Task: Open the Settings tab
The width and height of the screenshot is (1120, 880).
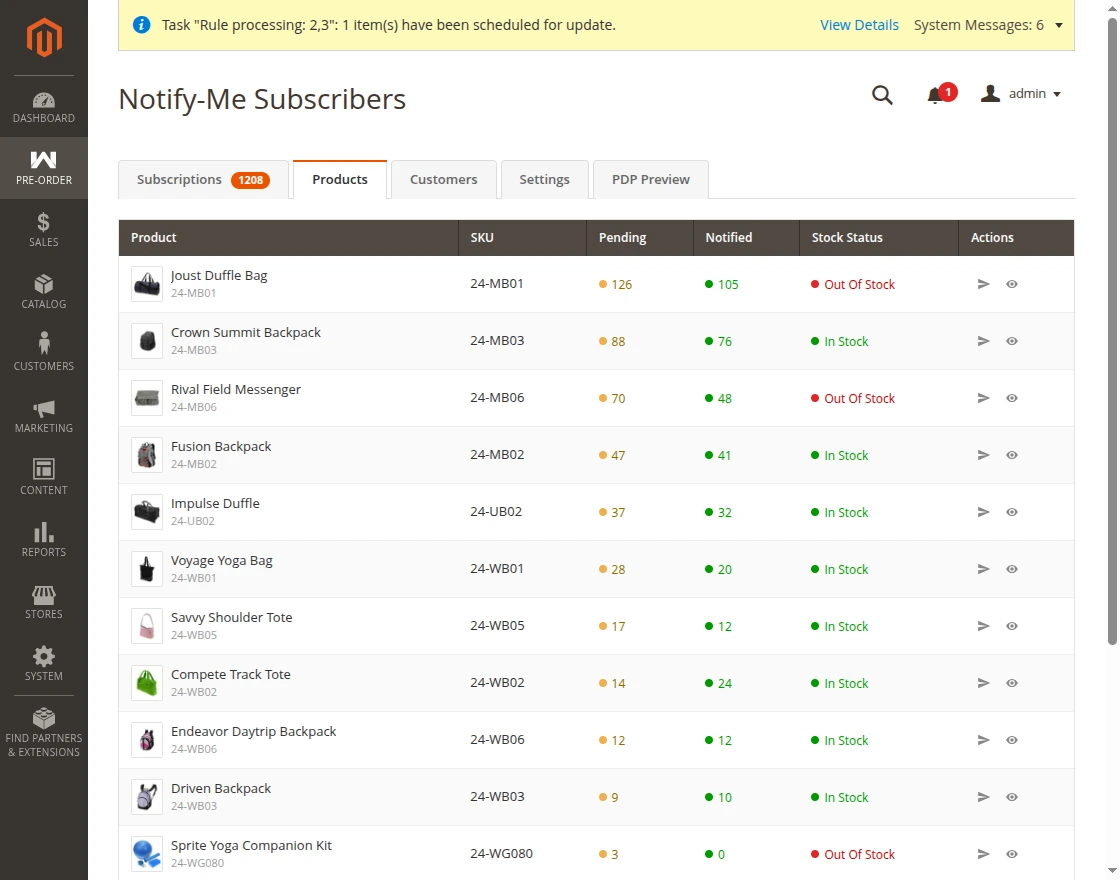Action: (544, 179)
